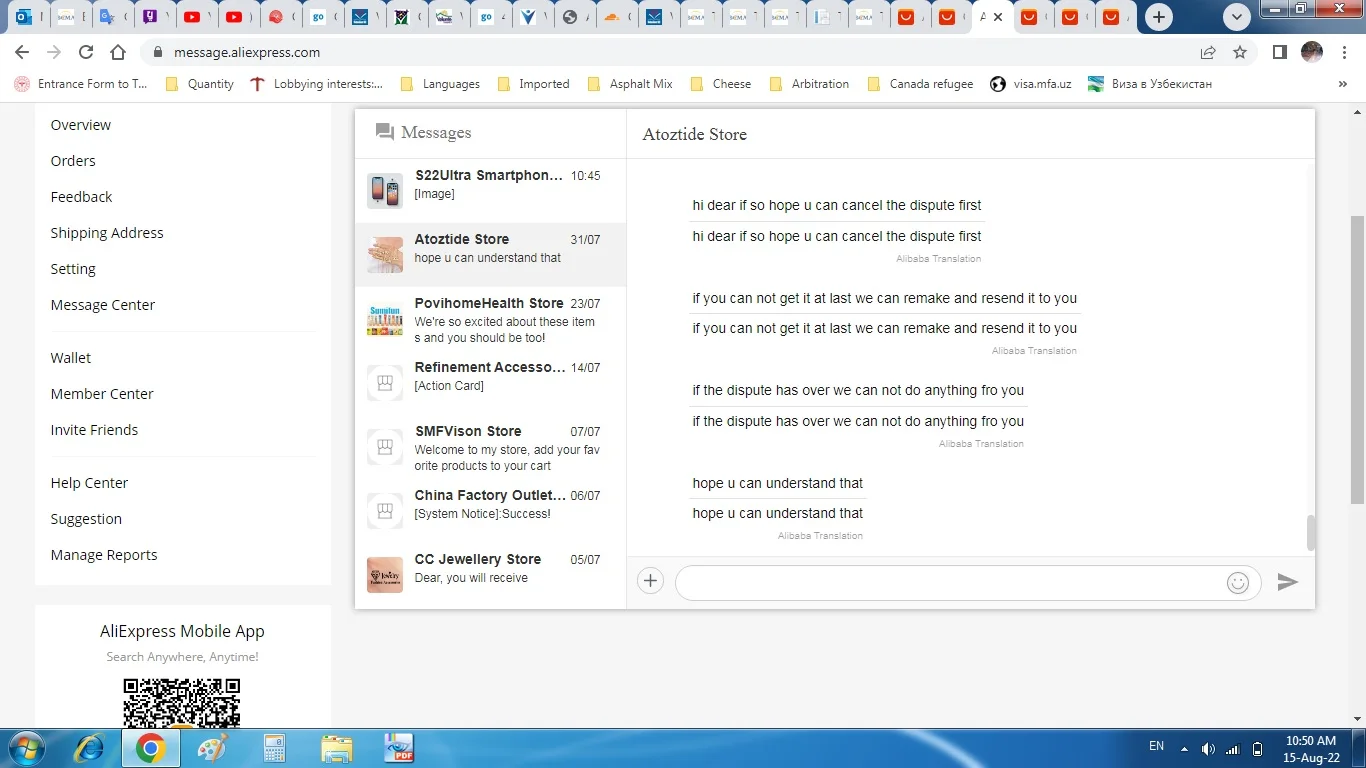Show hidden system tray icons
This screenshot has height=768, width=1366.
click(x=1185, y=749)
